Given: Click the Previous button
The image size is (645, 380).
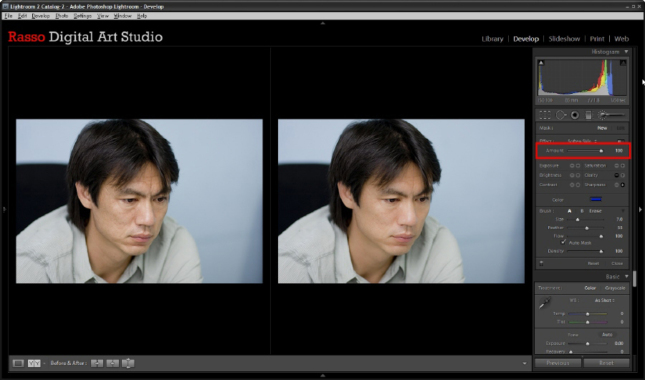Looking at the screenshot, I should [557, 363].
